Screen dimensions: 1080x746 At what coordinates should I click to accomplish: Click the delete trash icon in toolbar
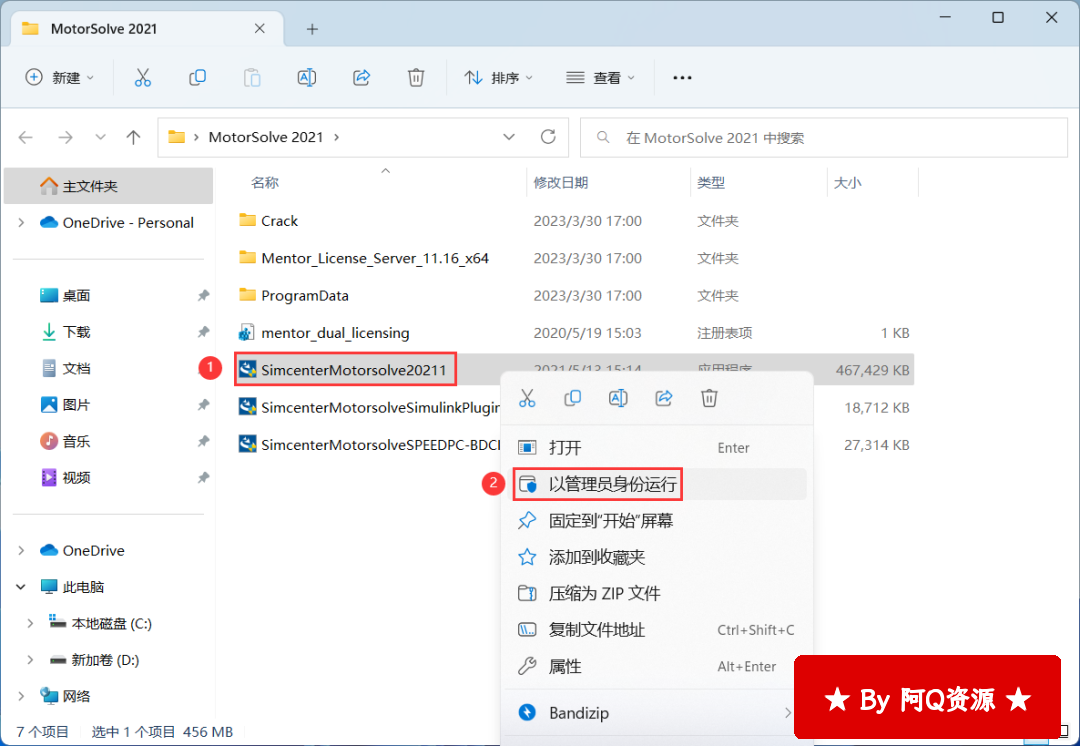coord(416,77)
